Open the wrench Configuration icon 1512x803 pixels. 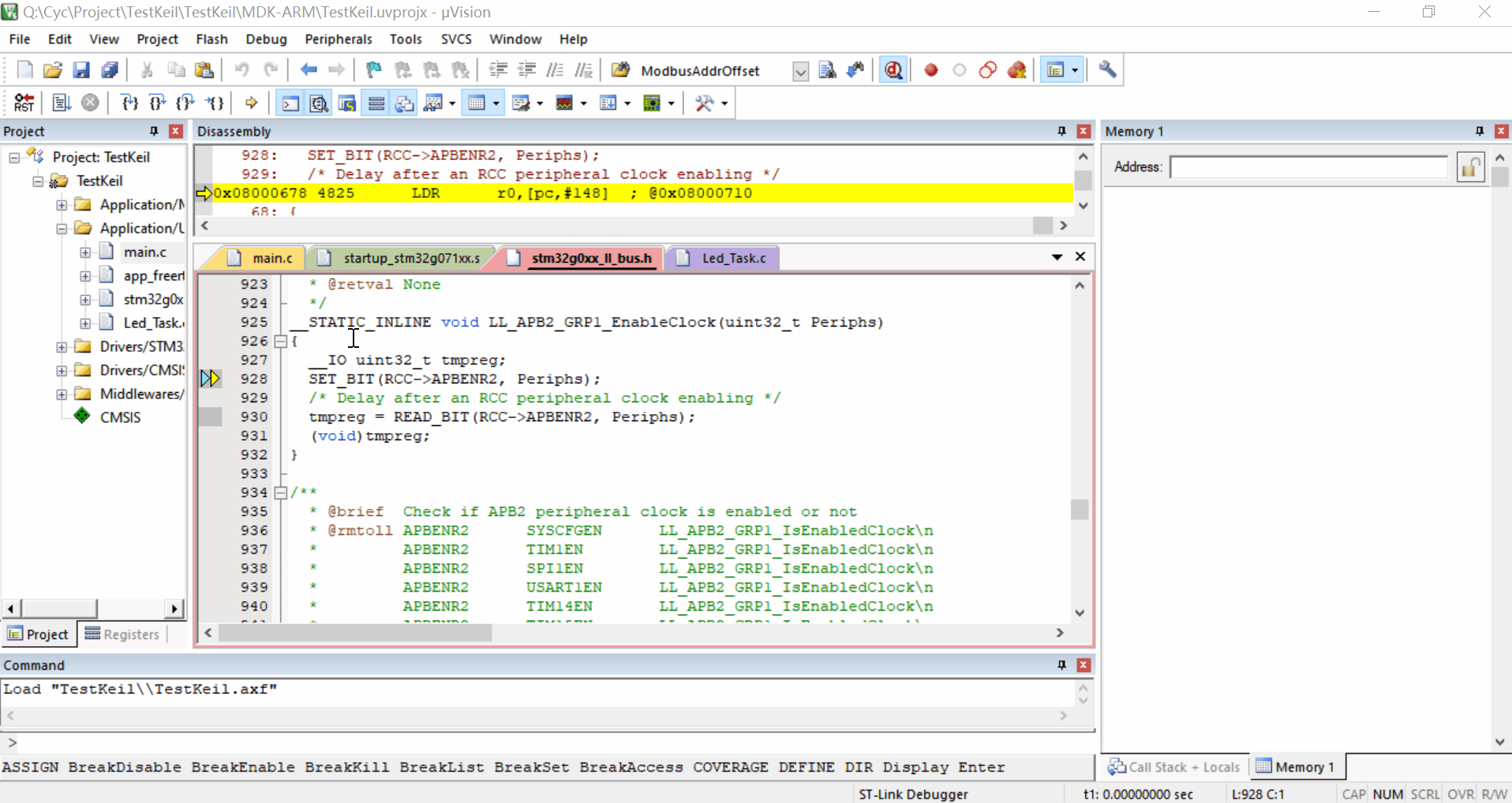coord(1107,70)
